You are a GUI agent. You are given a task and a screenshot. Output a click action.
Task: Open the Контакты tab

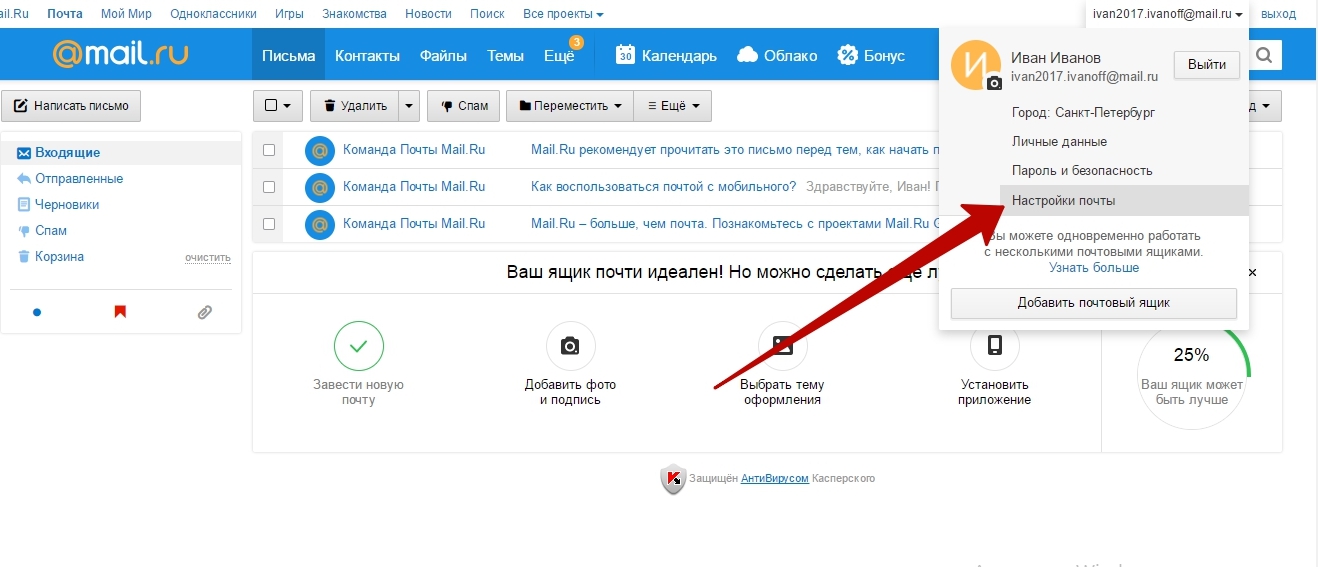click(367, 56)
